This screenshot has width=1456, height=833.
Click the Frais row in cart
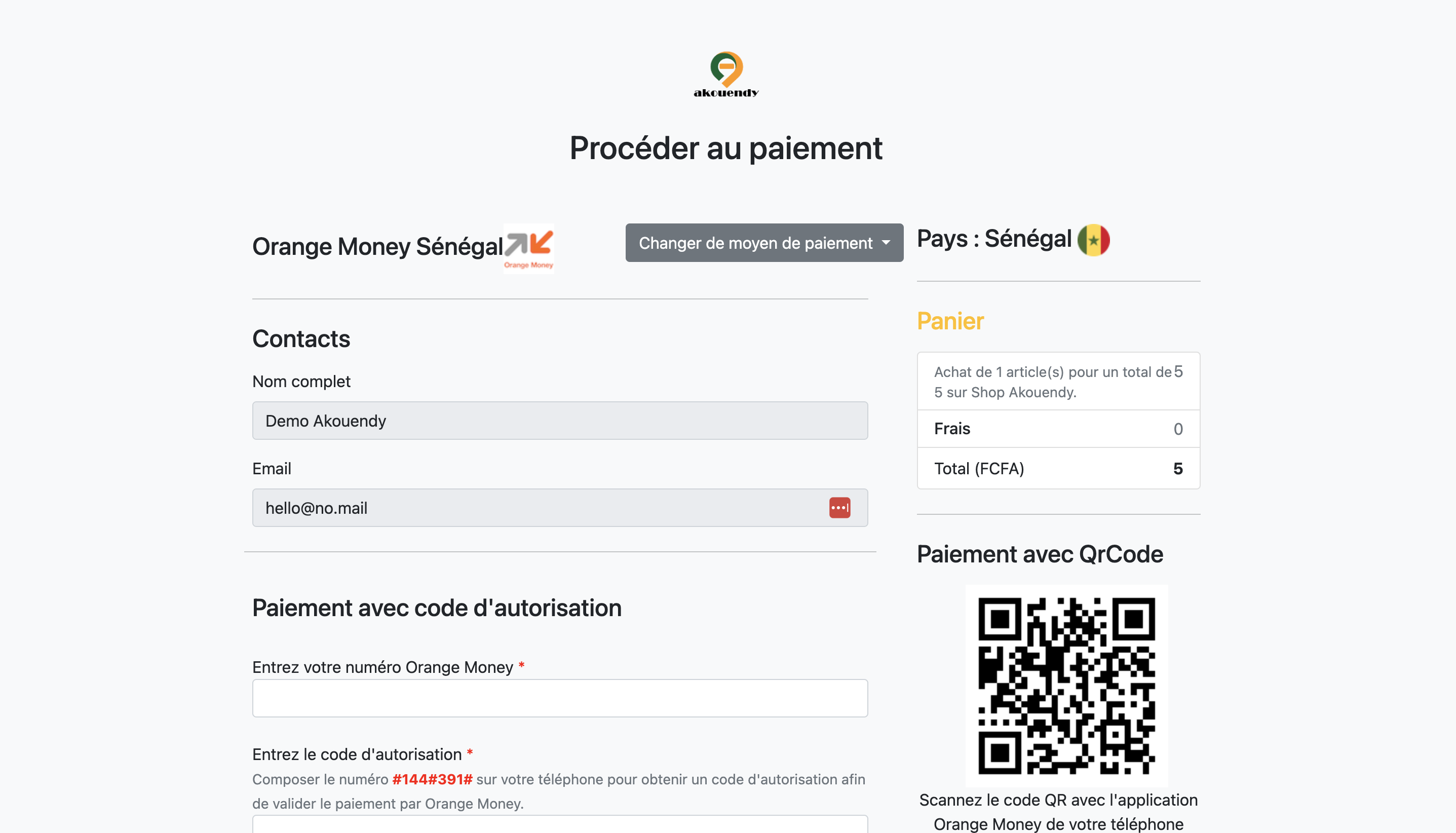(1058, 429)
